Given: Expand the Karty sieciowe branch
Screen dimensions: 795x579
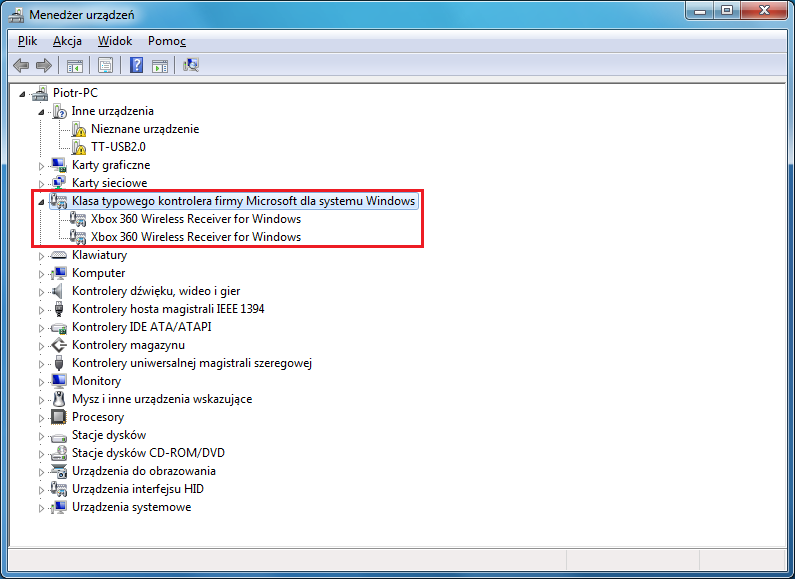Looking at the screenshot, I should [x=42, y=184].
